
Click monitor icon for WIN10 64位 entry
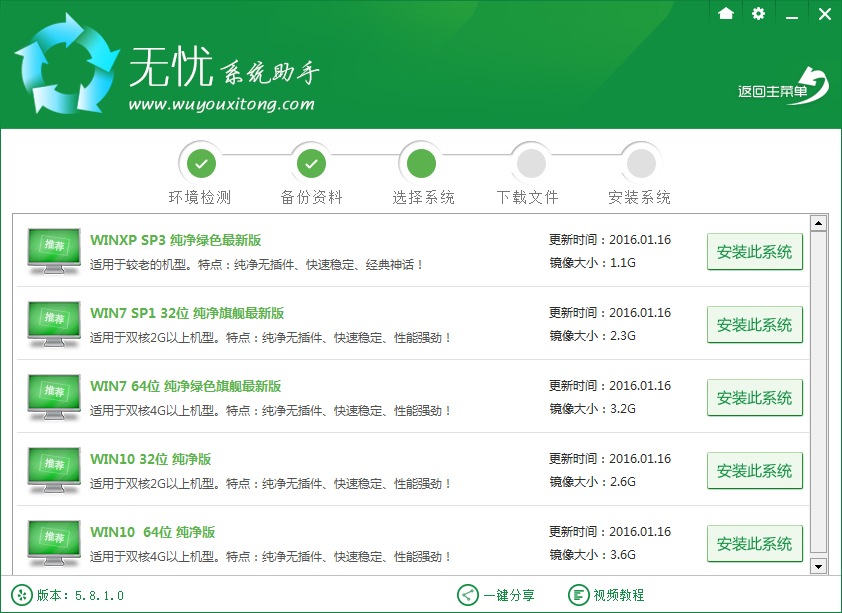pyautogui.click(x=54, y=543)
